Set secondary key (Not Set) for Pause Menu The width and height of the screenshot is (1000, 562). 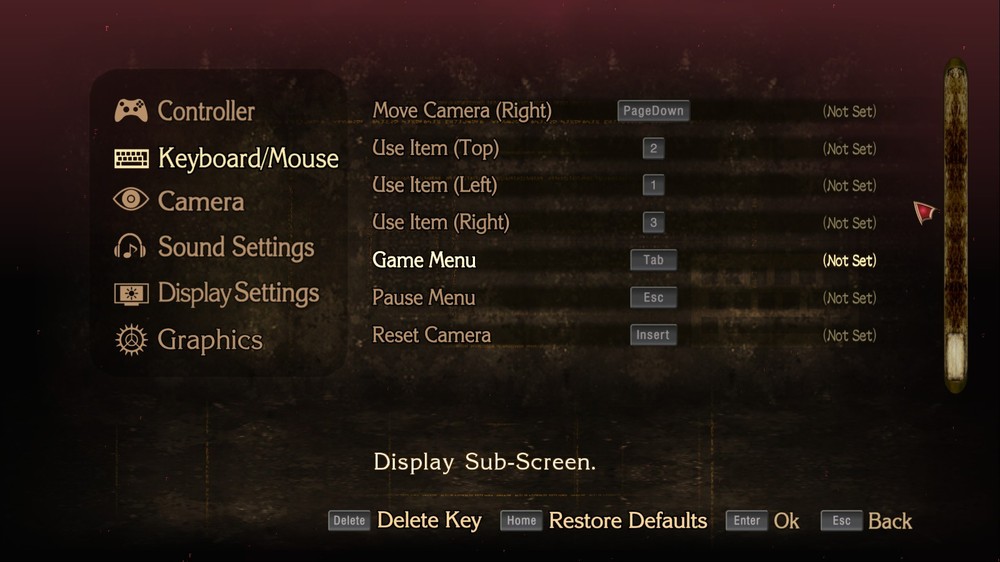point(849,298)
